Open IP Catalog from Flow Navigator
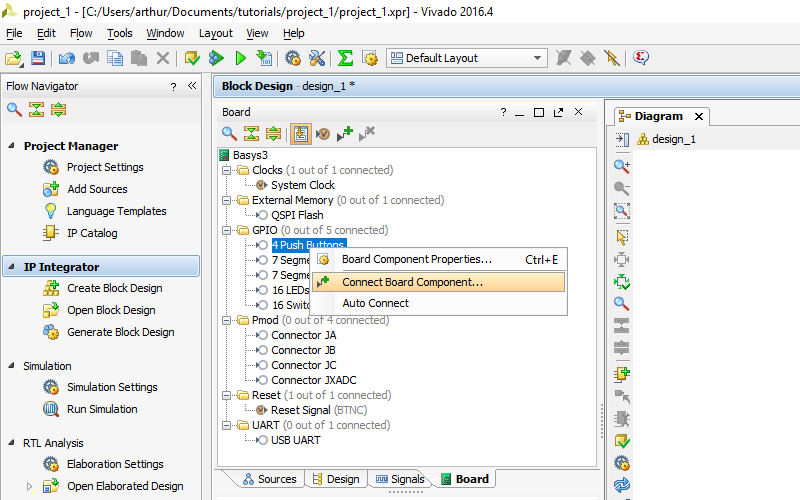 pyautogui.click(x=92, y=233)
